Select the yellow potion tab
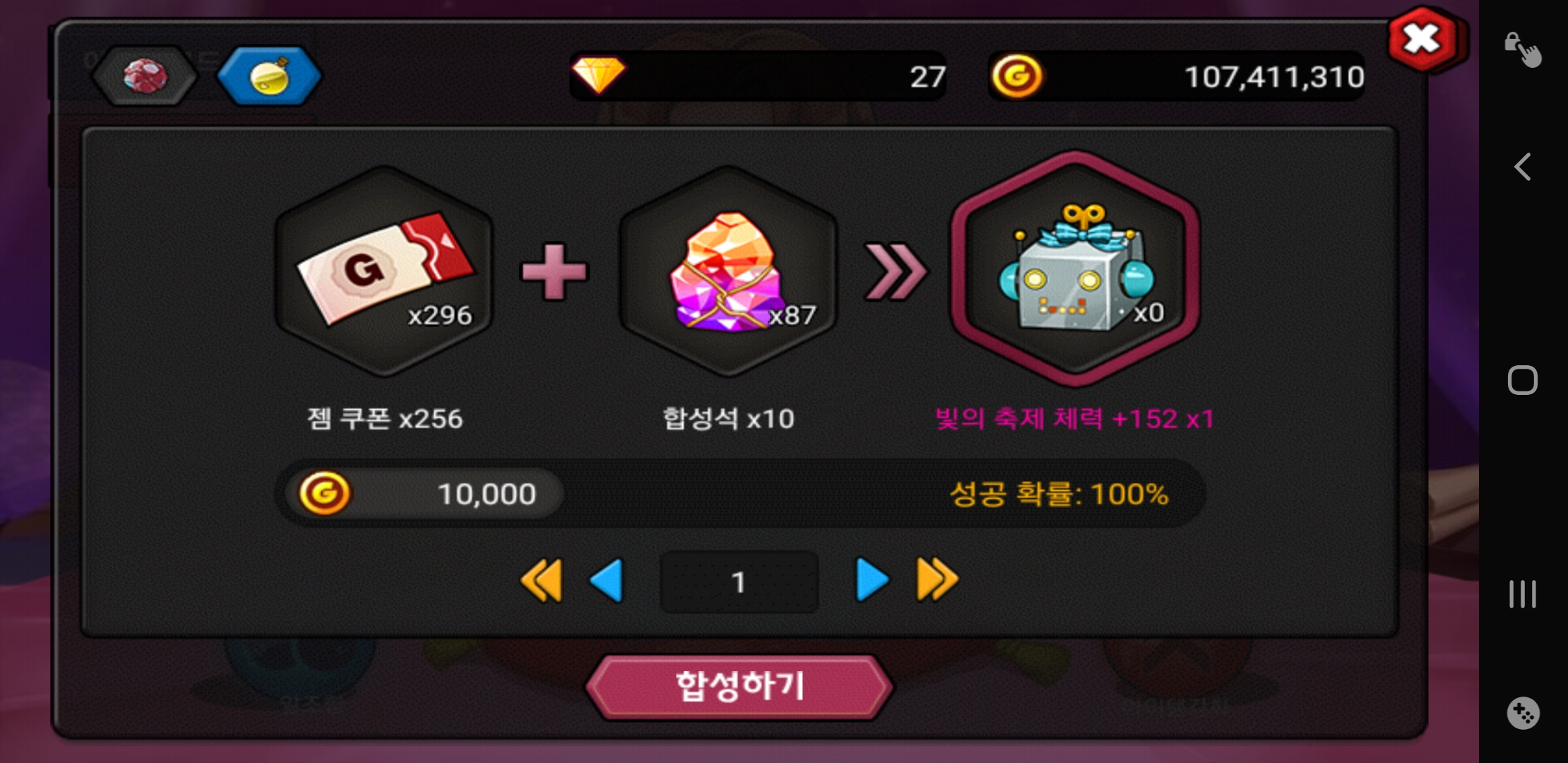This screenshot has width=1568, height=763. 269,76
